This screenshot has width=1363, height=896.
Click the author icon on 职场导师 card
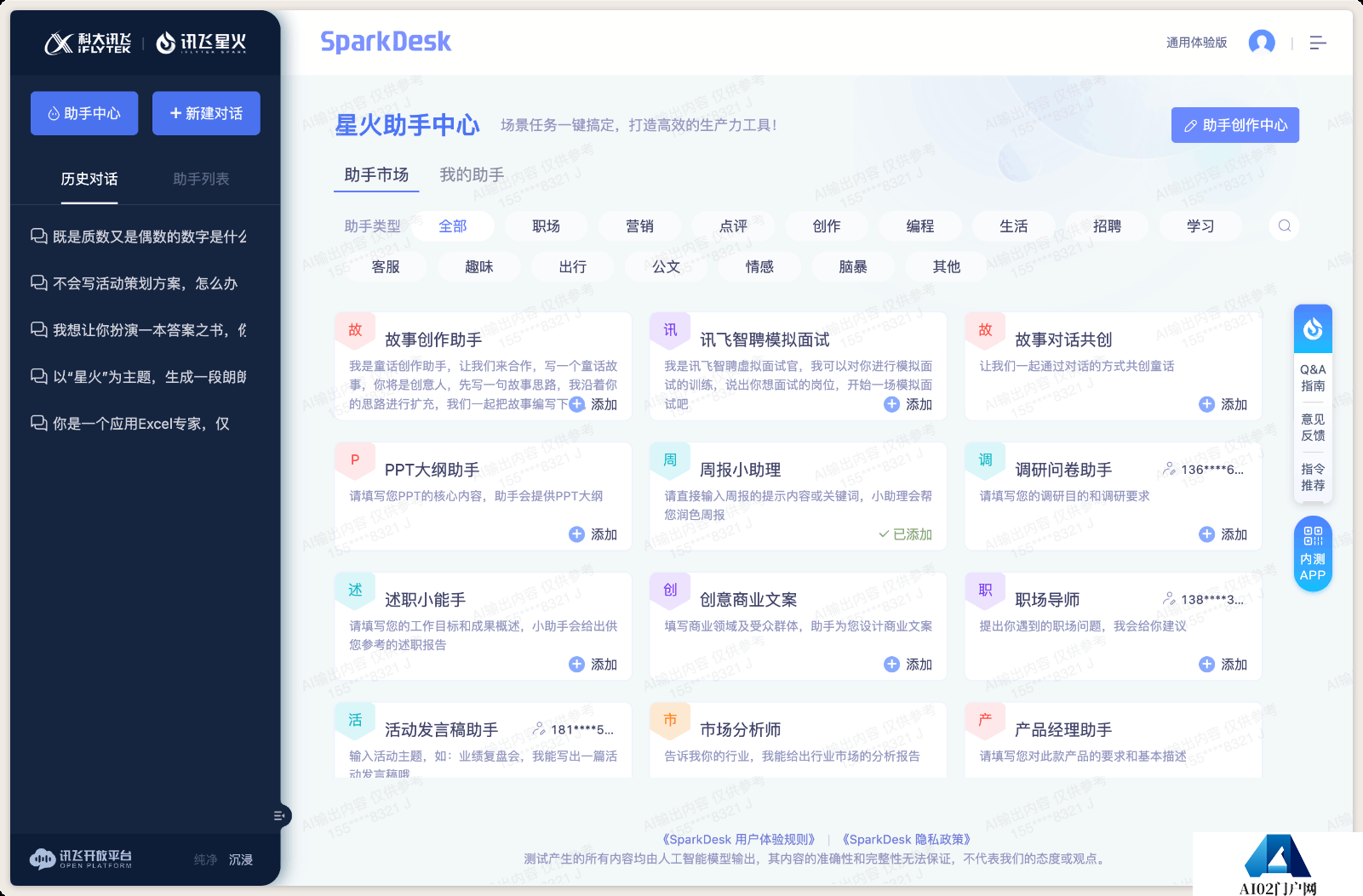[1170, 599]
